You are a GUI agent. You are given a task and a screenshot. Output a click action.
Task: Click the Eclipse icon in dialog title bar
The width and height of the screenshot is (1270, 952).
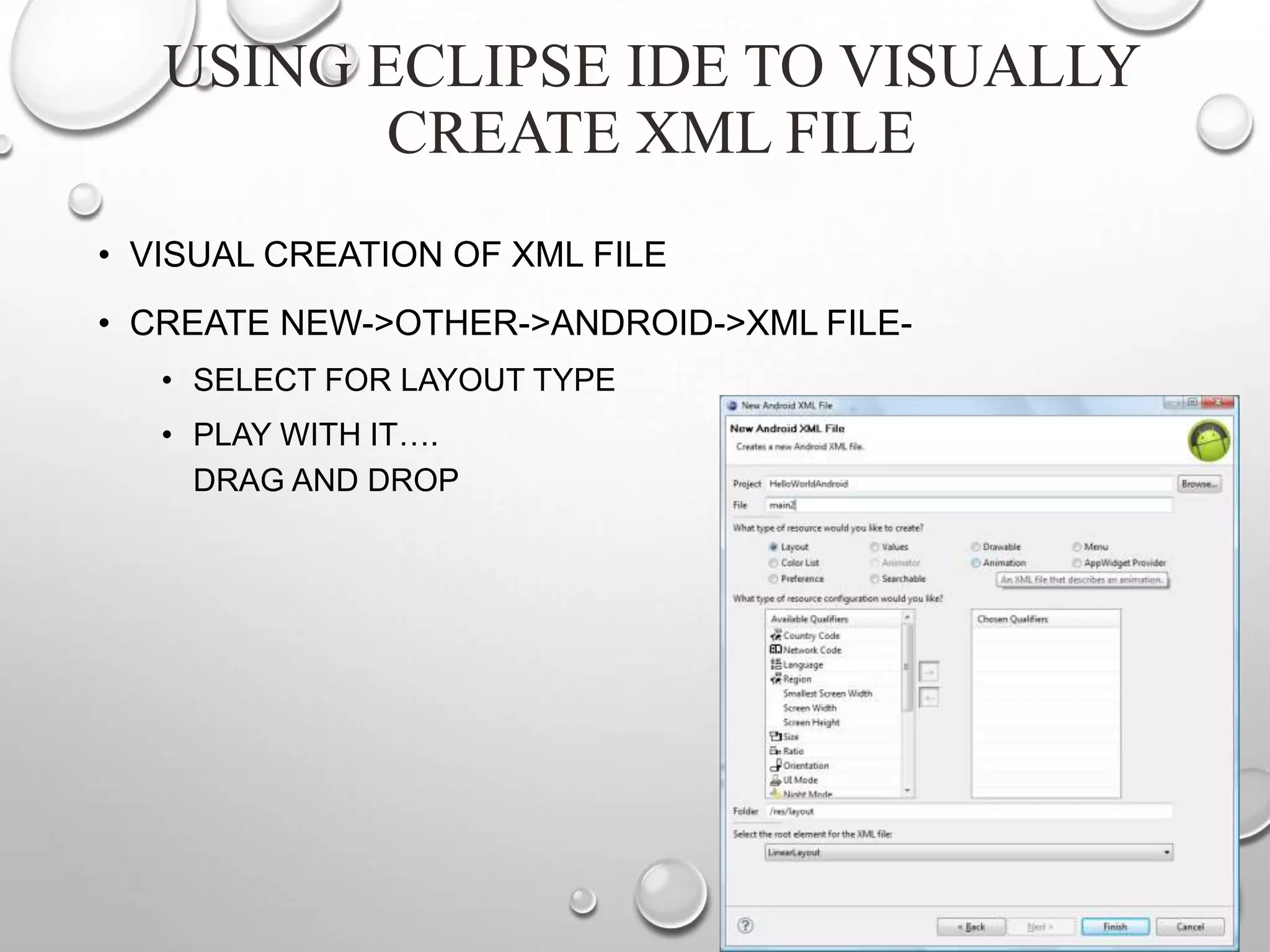click(x=732, y=405)
